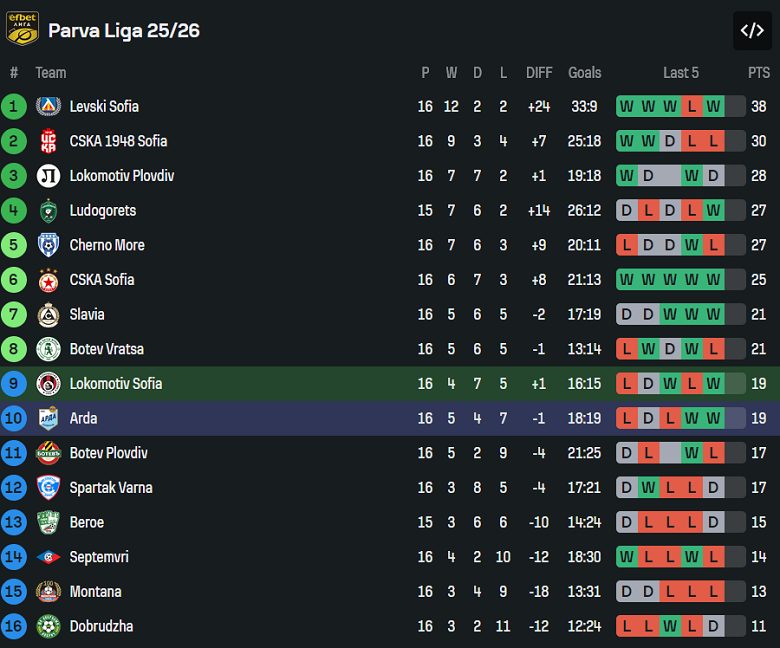Select the Arda team row name
780x648 pixels.
tap(83, 418)
